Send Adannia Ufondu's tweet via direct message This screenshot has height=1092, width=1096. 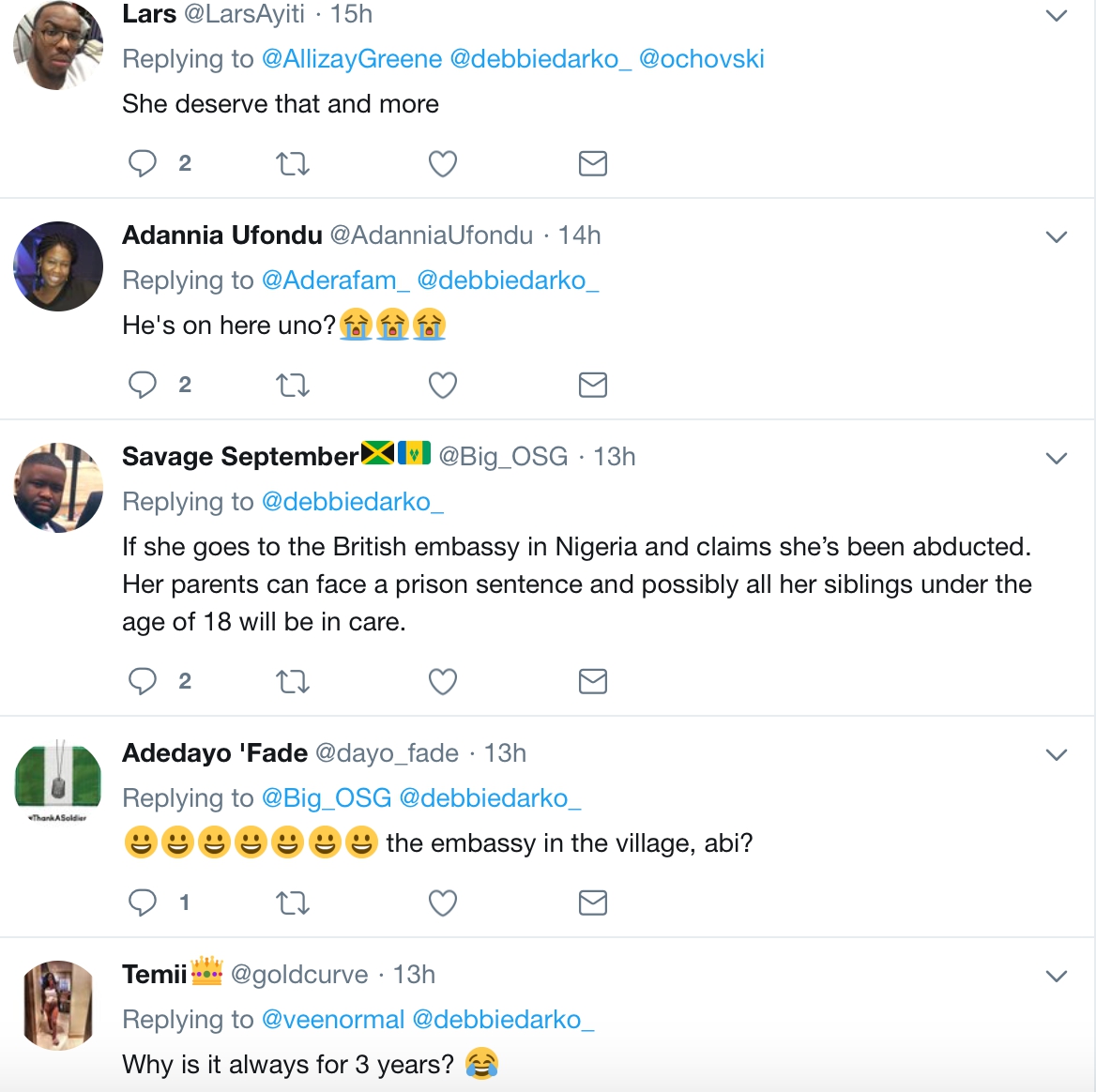(x=593, y=385)
